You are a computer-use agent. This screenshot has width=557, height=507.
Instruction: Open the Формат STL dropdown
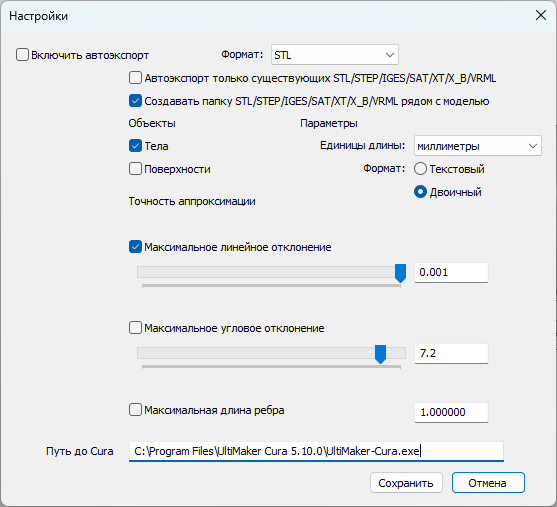click(x=335, y=55)
